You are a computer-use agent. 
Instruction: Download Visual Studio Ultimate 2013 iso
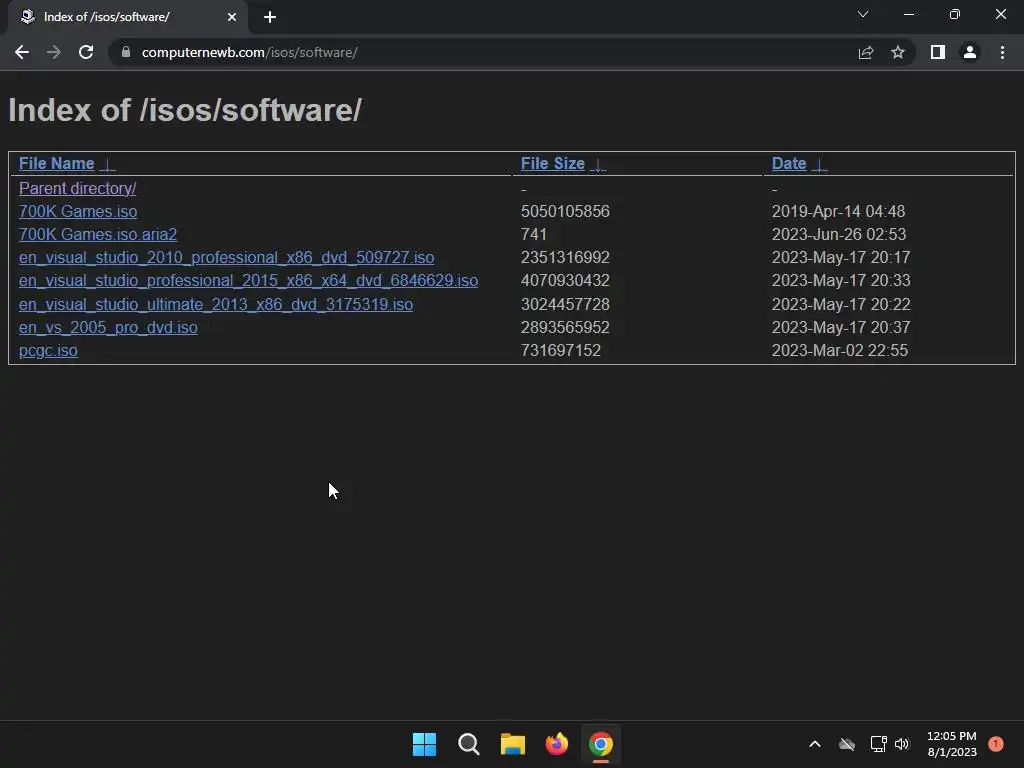click(216, 304)
